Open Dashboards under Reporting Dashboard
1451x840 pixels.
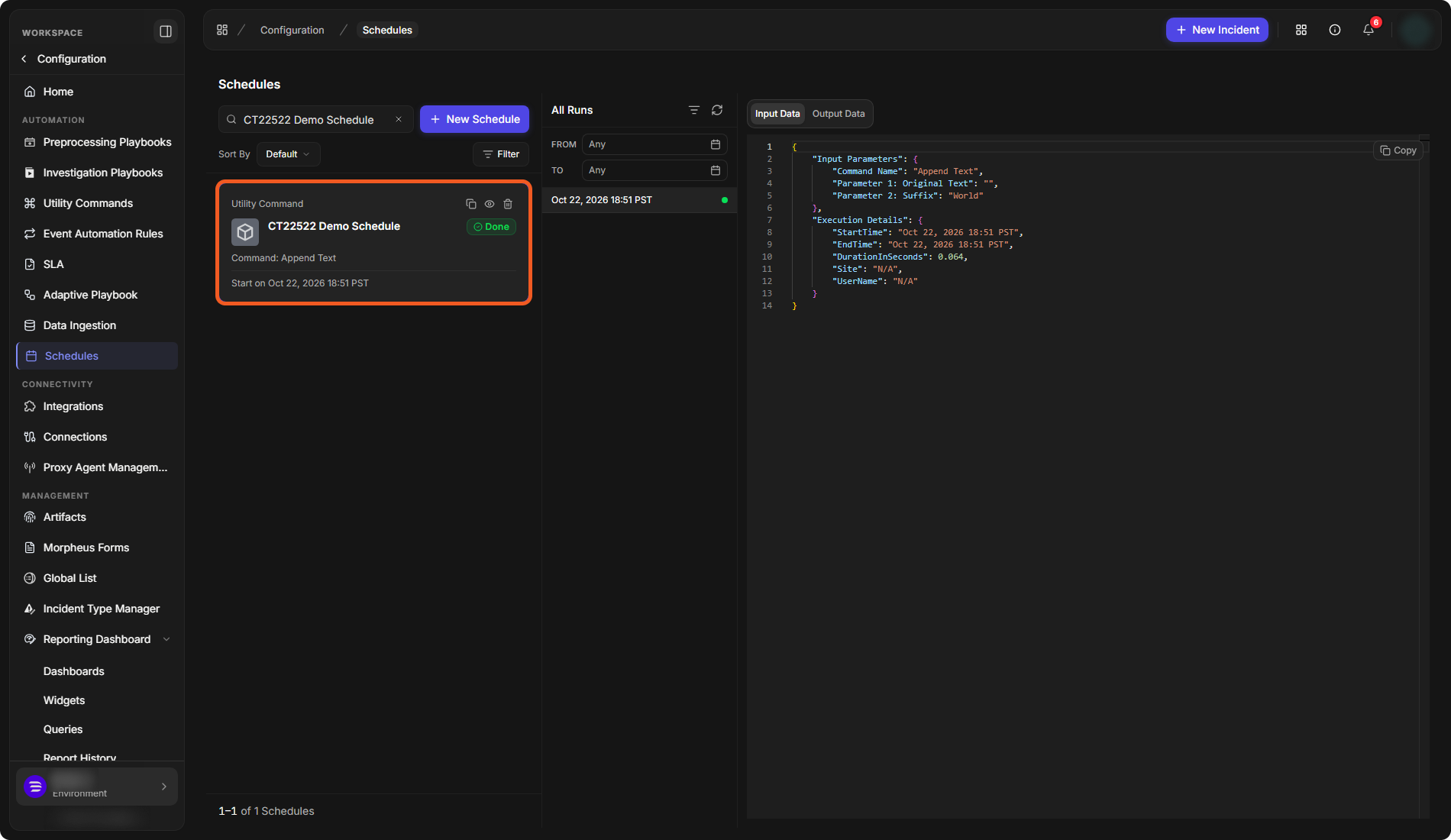tap(74, 671)
